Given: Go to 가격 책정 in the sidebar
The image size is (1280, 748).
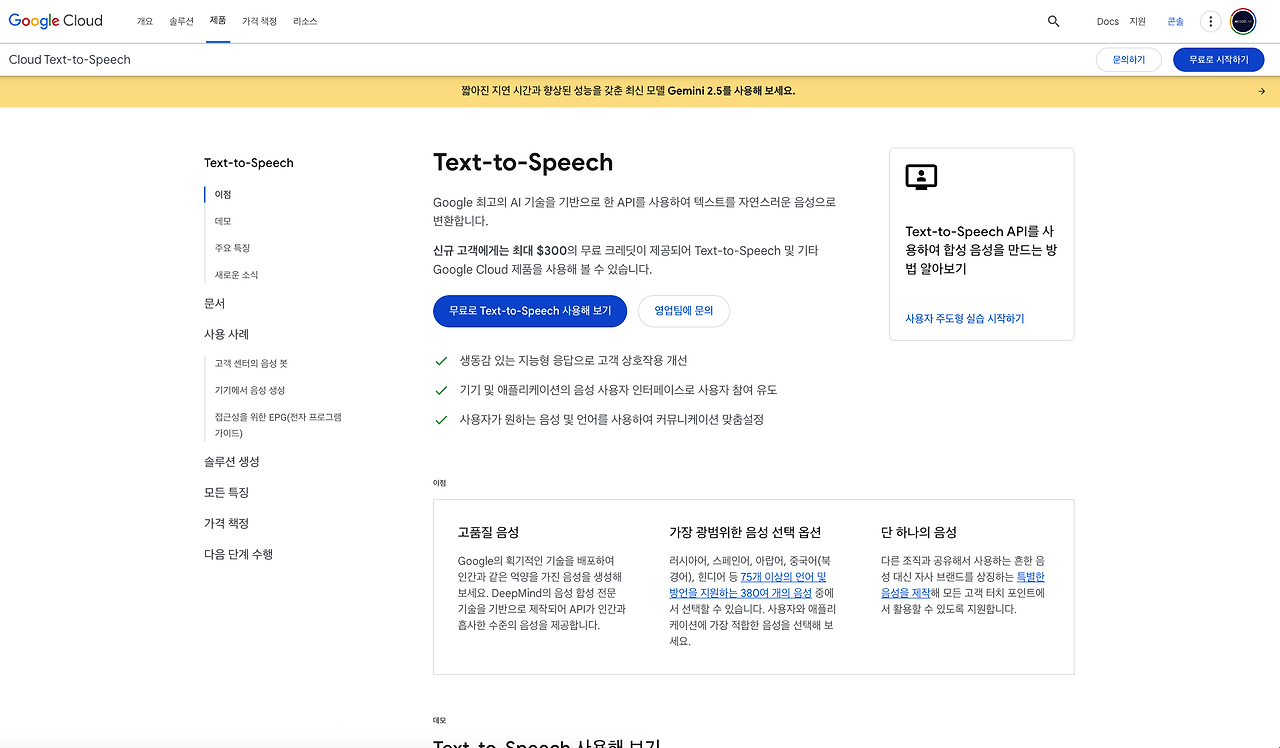Looking at the screenshot, I should coord(226,524).
